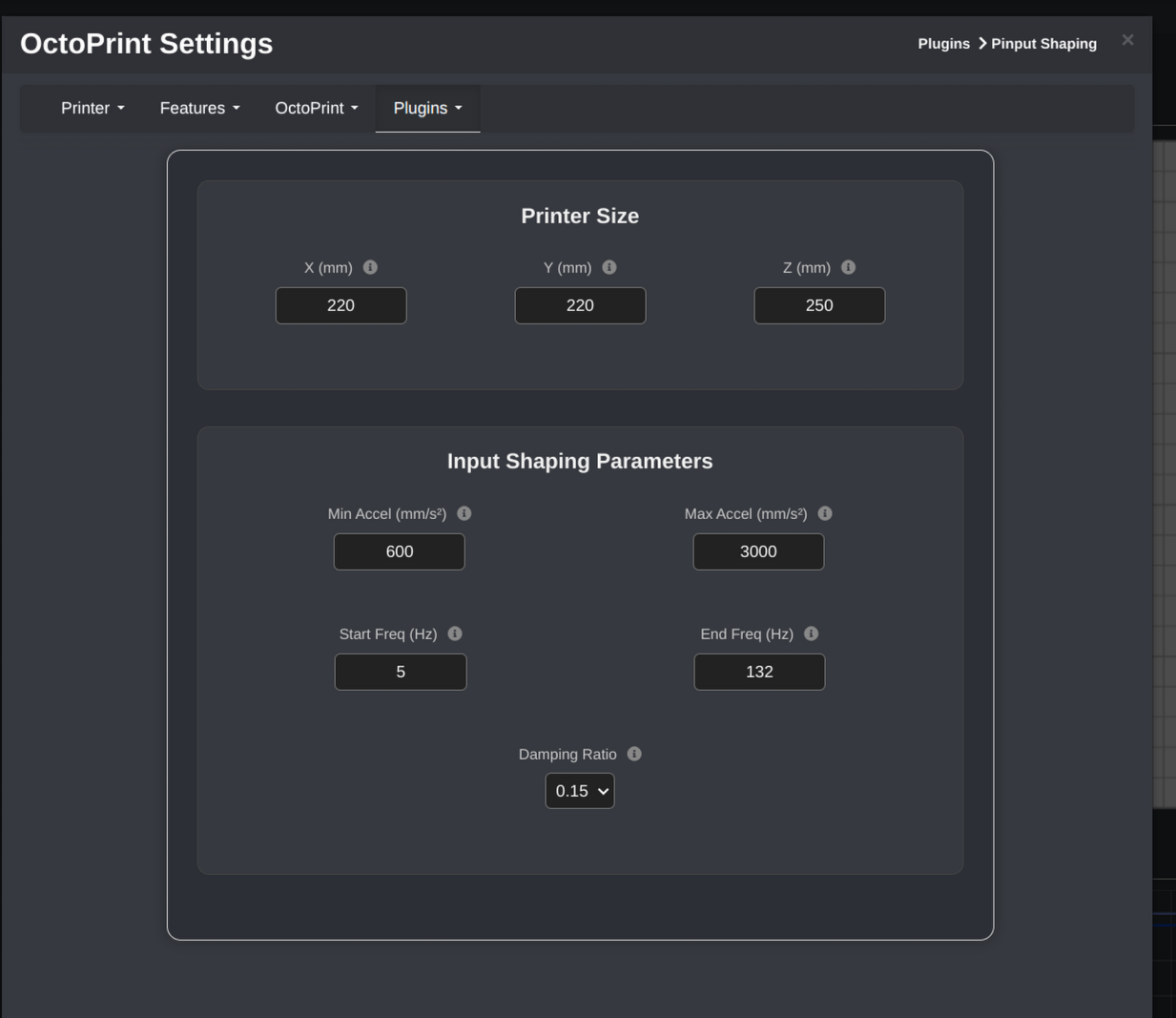Click the Plugins breadcrumb text

(x=943, y=44)
